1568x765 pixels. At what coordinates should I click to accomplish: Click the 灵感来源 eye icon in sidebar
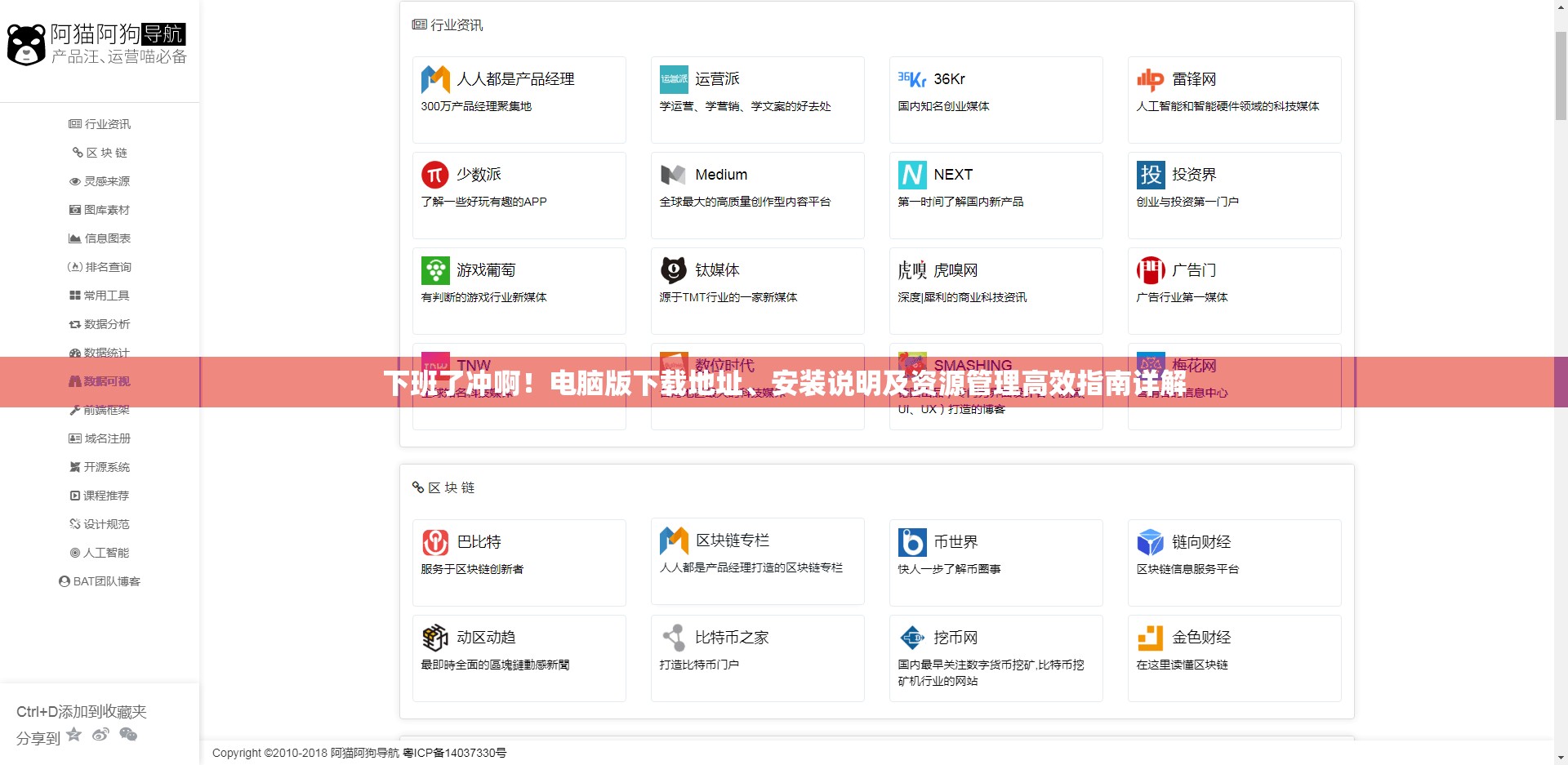(x=75, y=181)
